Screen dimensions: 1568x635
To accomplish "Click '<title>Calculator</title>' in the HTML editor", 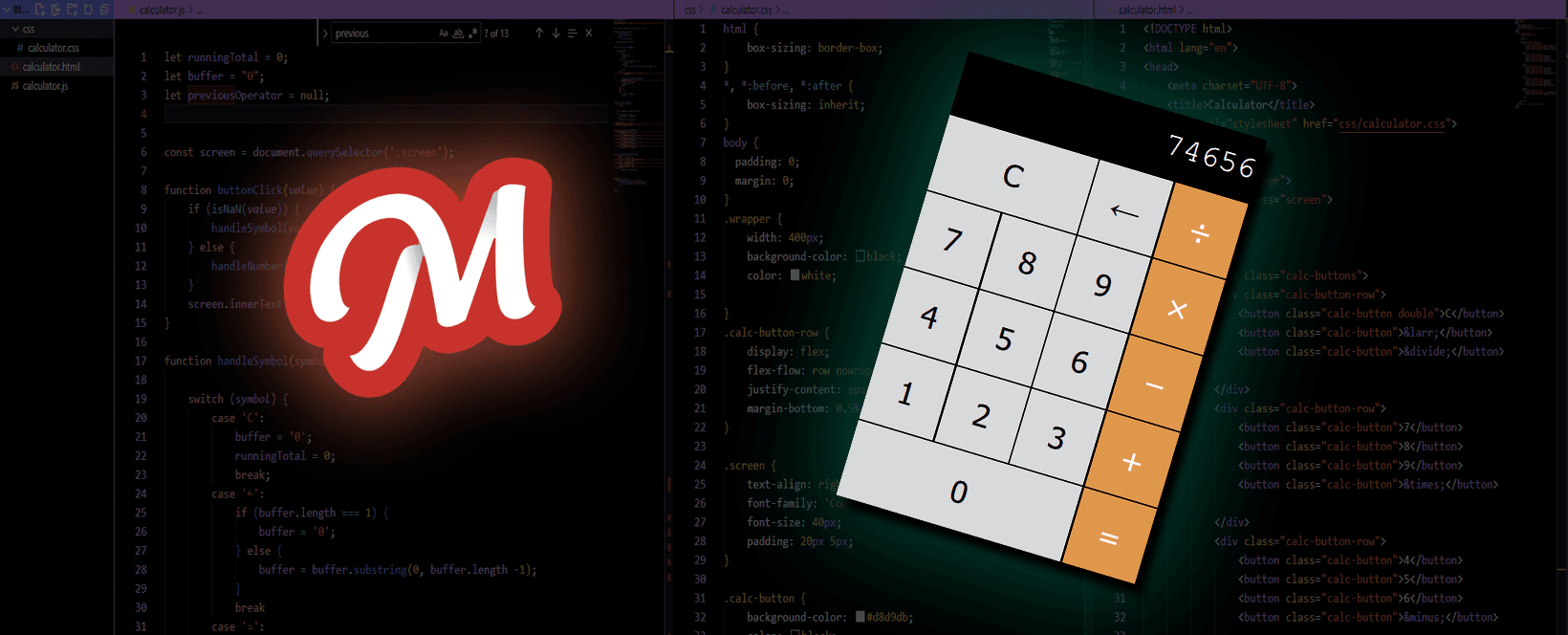I will (1241, 104).
